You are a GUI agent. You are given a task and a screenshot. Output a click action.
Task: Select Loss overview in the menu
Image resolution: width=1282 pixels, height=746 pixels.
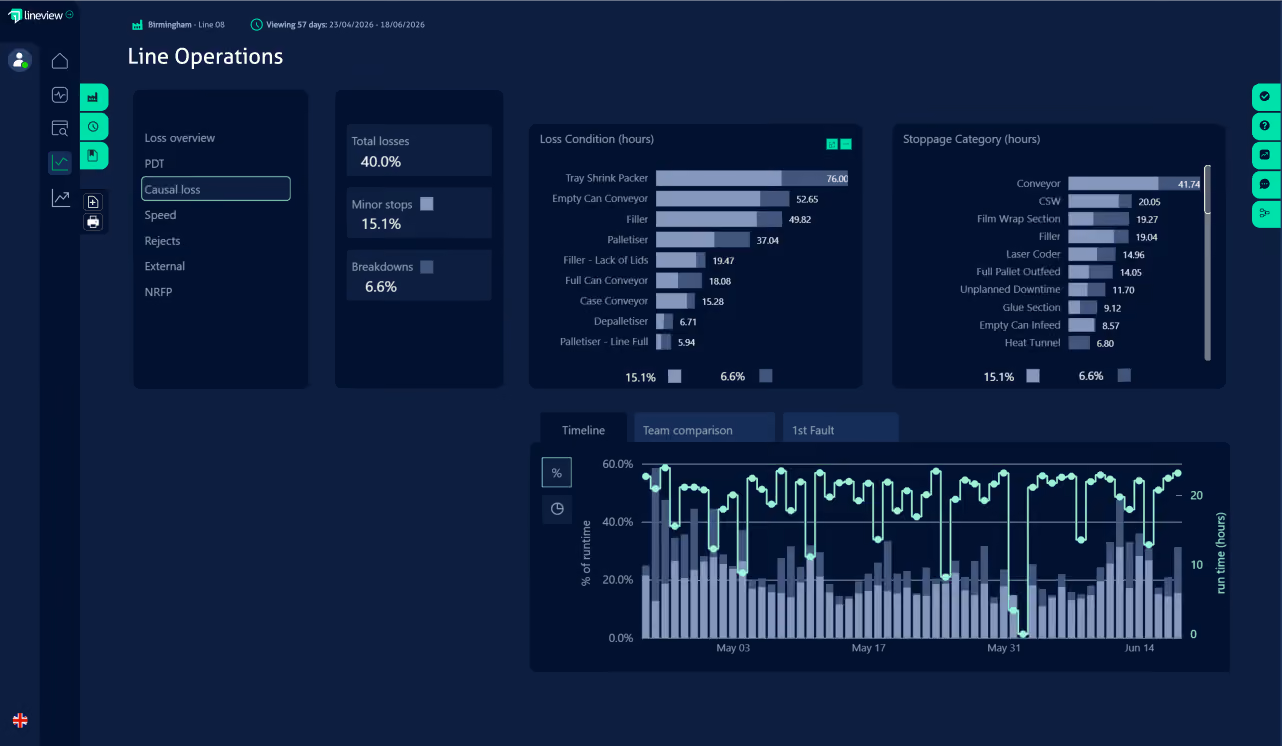click(x=180, y=138)
